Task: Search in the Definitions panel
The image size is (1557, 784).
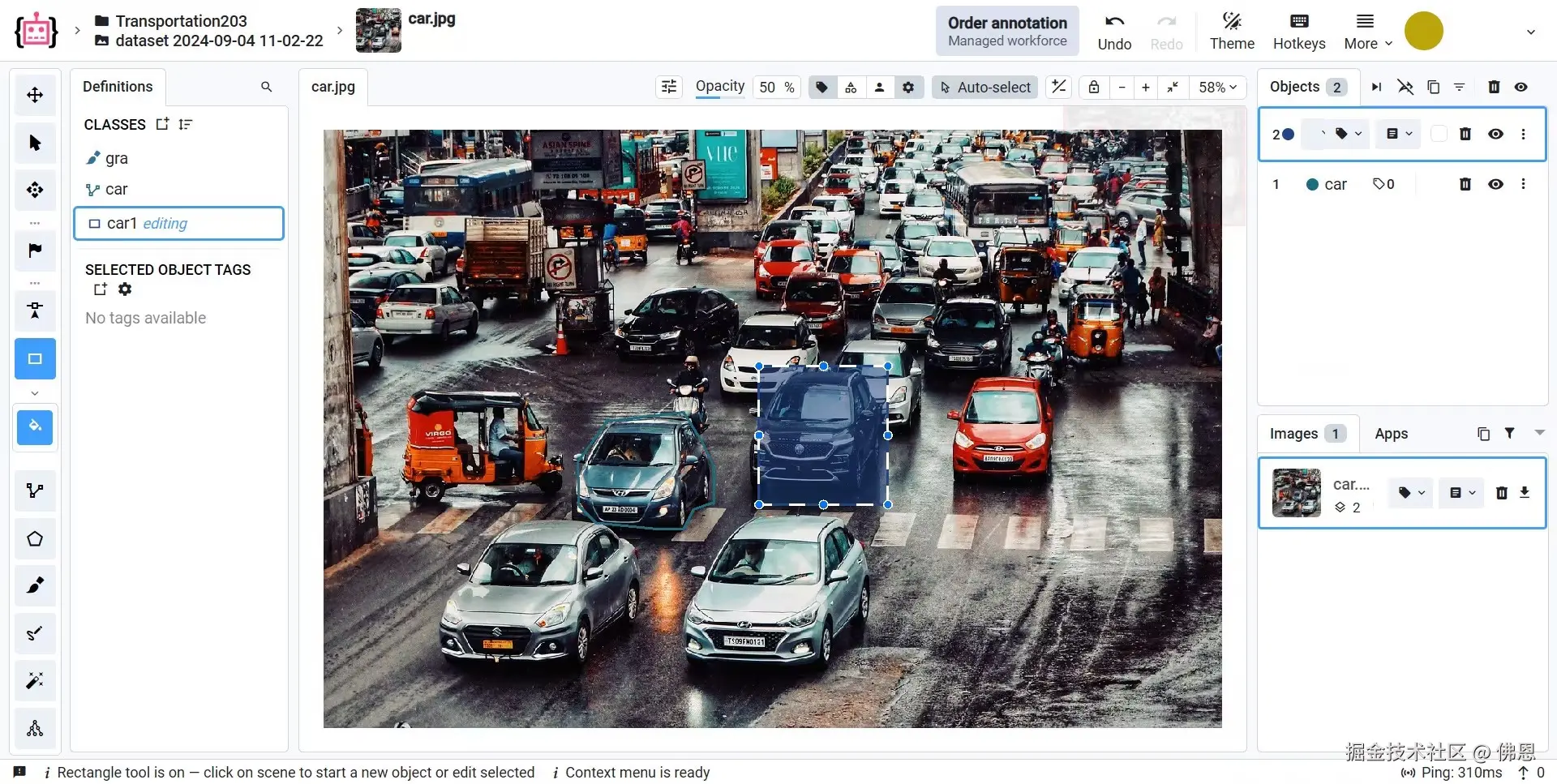Action: pyautogui.click(x=266, y=87)
